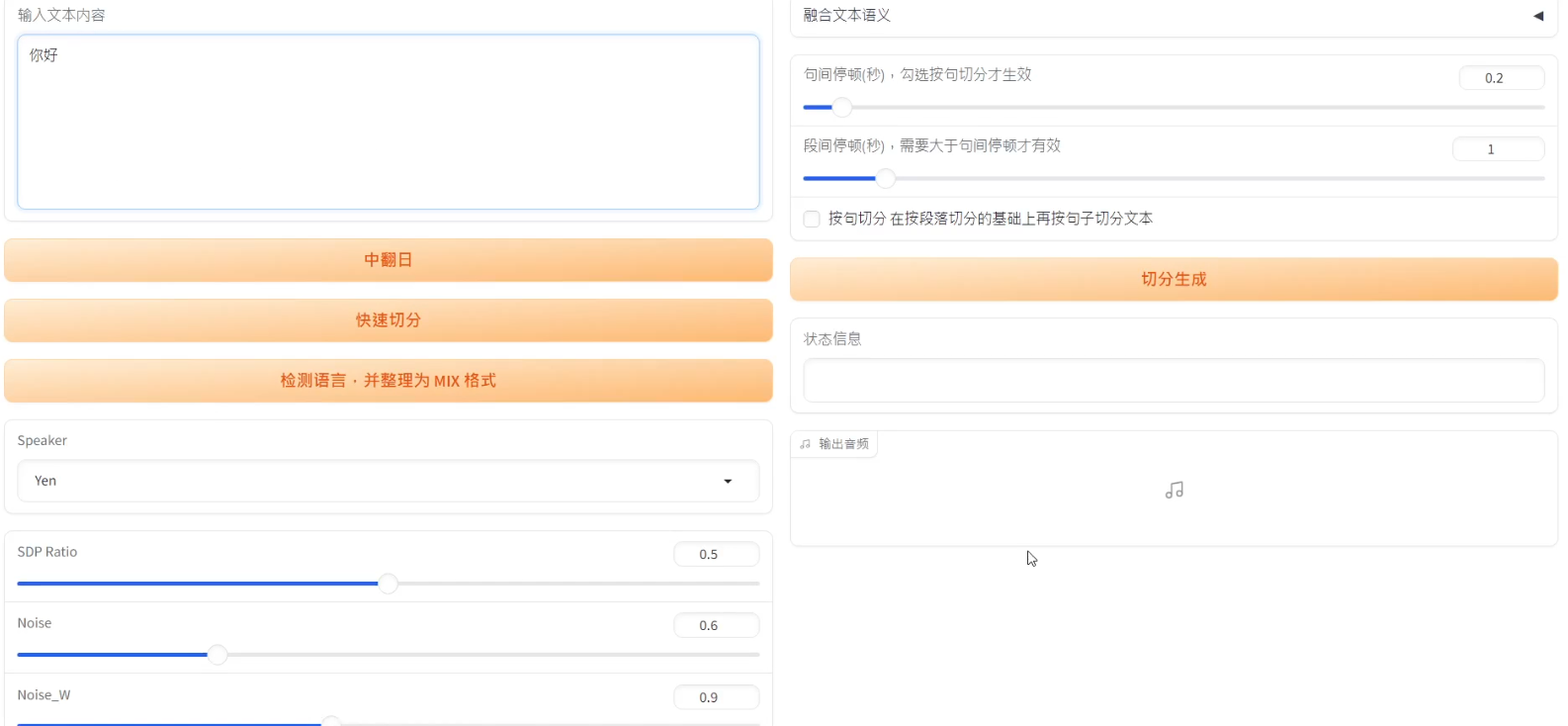Screen dimensions: 1568x726
Task: Click the 句间停顿 slider handle
Action: [842, 107]
